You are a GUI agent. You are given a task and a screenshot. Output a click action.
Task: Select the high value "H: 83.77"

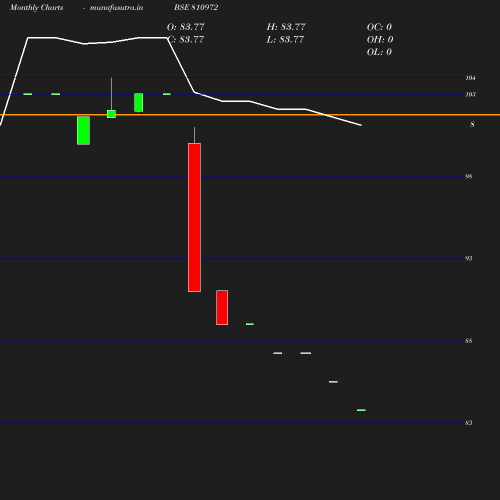(x=286, y=27)
